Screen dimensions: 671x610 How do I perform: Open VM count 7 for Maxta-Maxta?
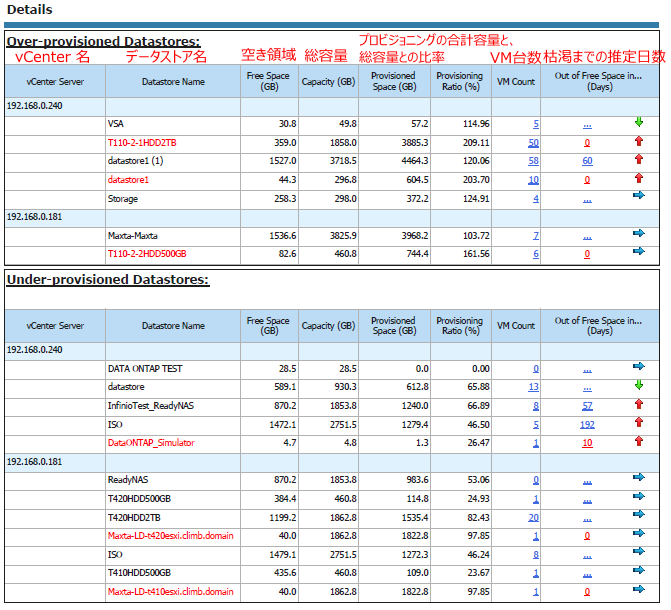[x=536, y=236]
